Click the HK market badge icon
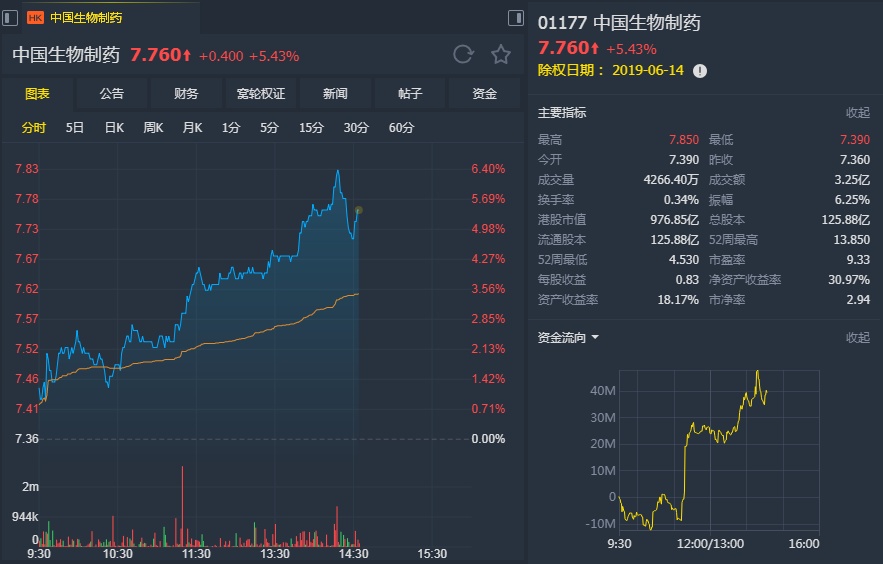The width and height of the screenshot is (883, 564). 35,18
